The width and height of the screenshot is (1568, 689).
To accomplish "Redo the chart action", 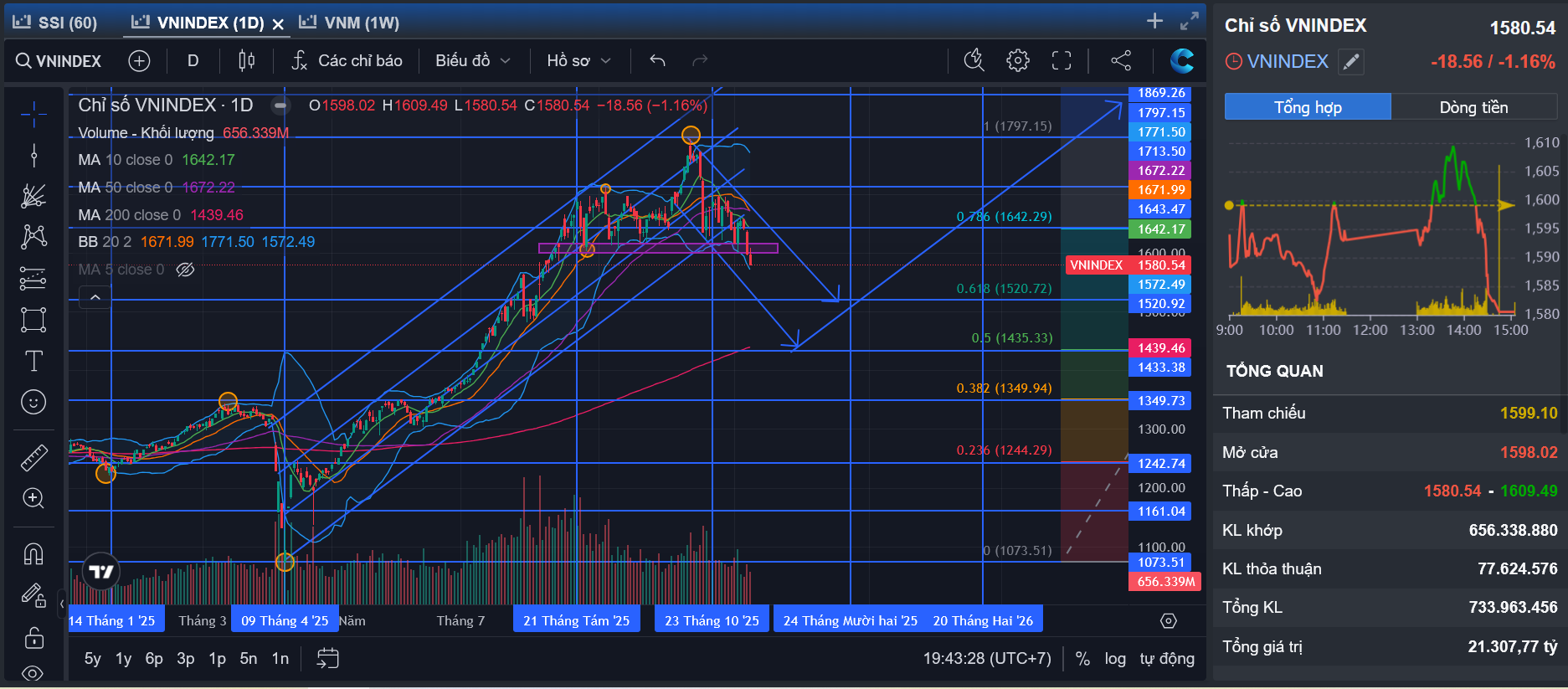I will point(700,61).
